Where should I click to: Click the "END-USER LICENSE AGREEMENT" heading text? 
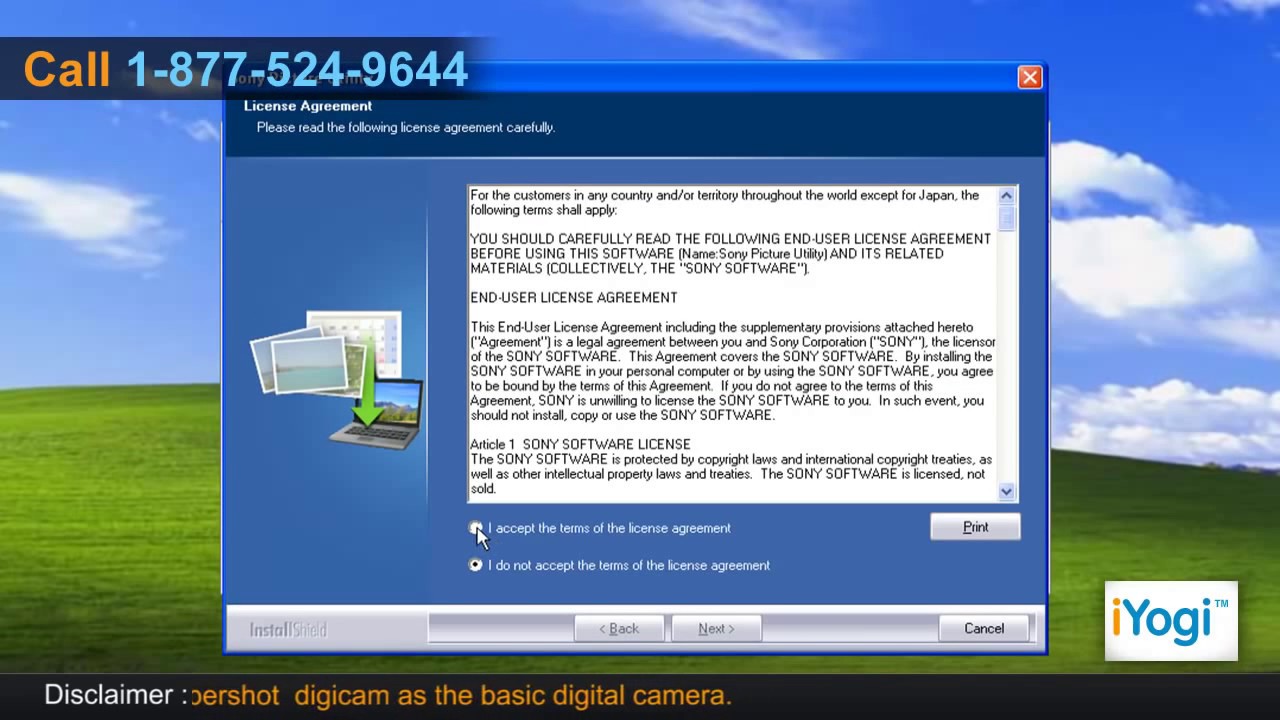(x=574, y=298)
